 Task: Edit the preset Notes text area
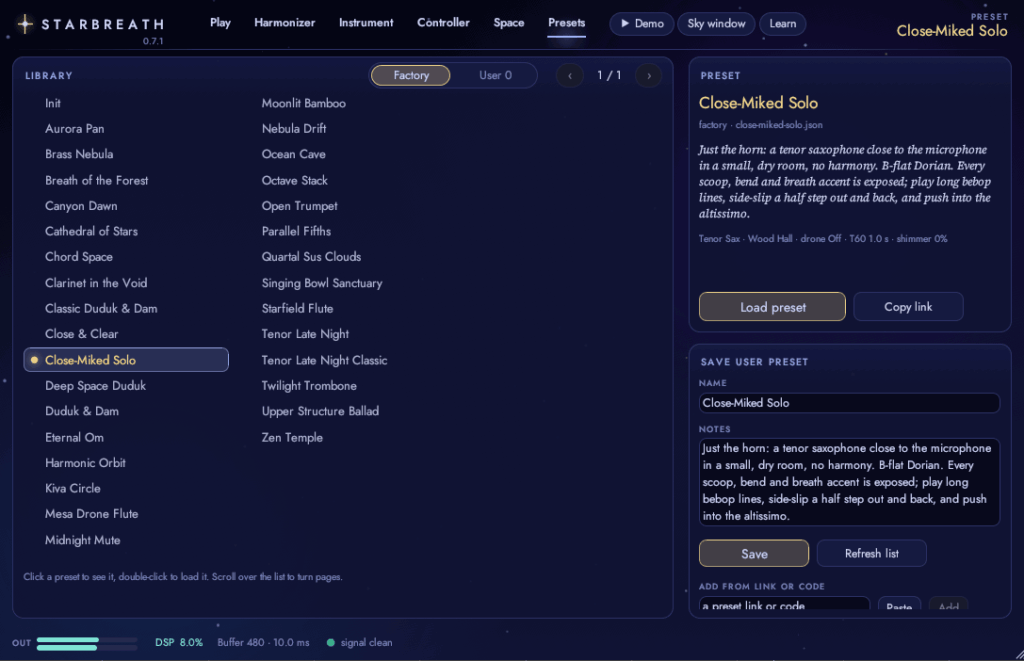849,482
